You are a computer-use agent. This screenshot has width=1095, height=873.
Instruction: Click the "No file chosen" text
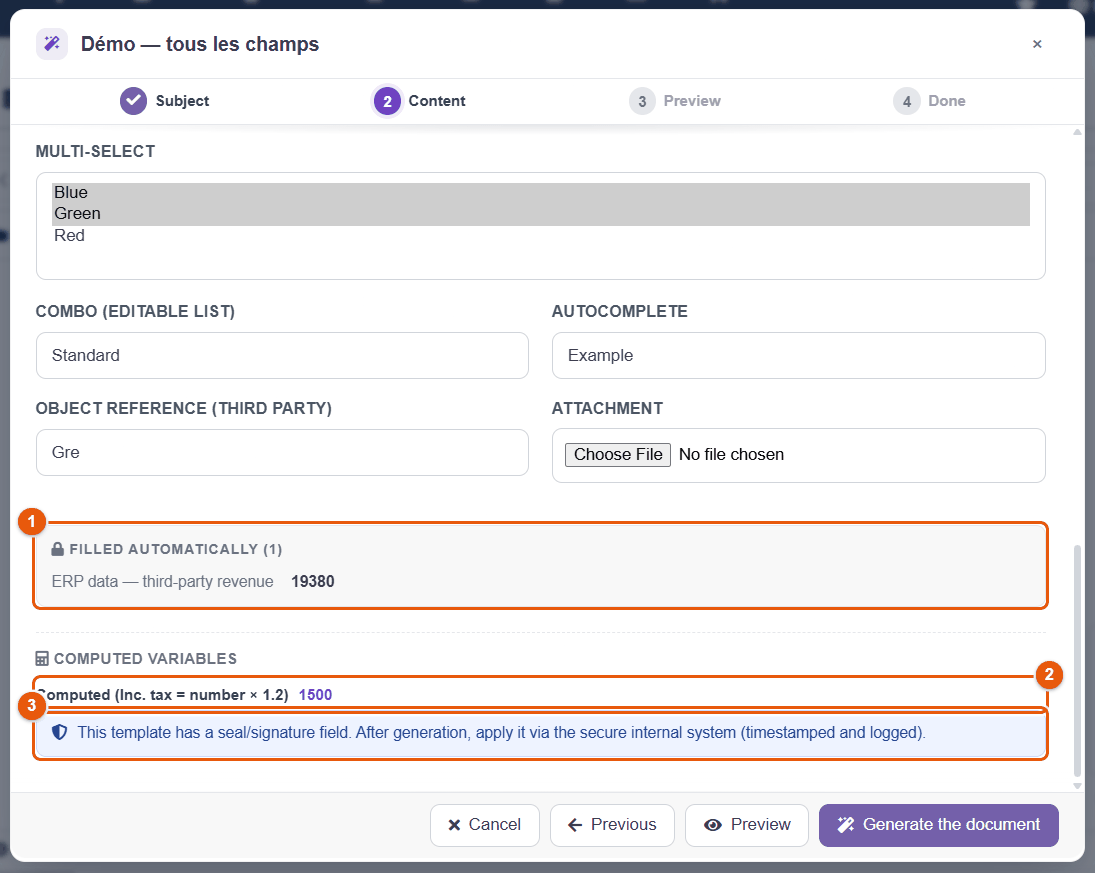[x=731, y=455]
